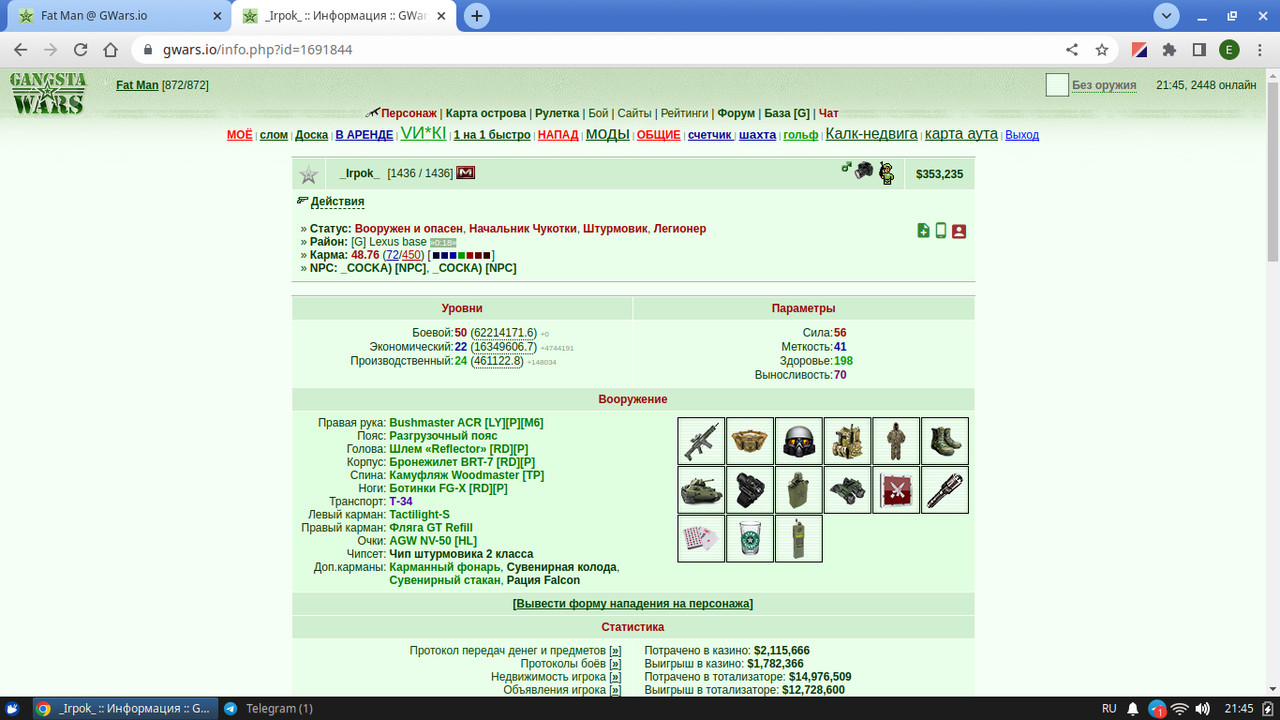This screenshot has height=720, width=1280.
Task: Click the Калк-недвига link
Action: click(871, 134)
